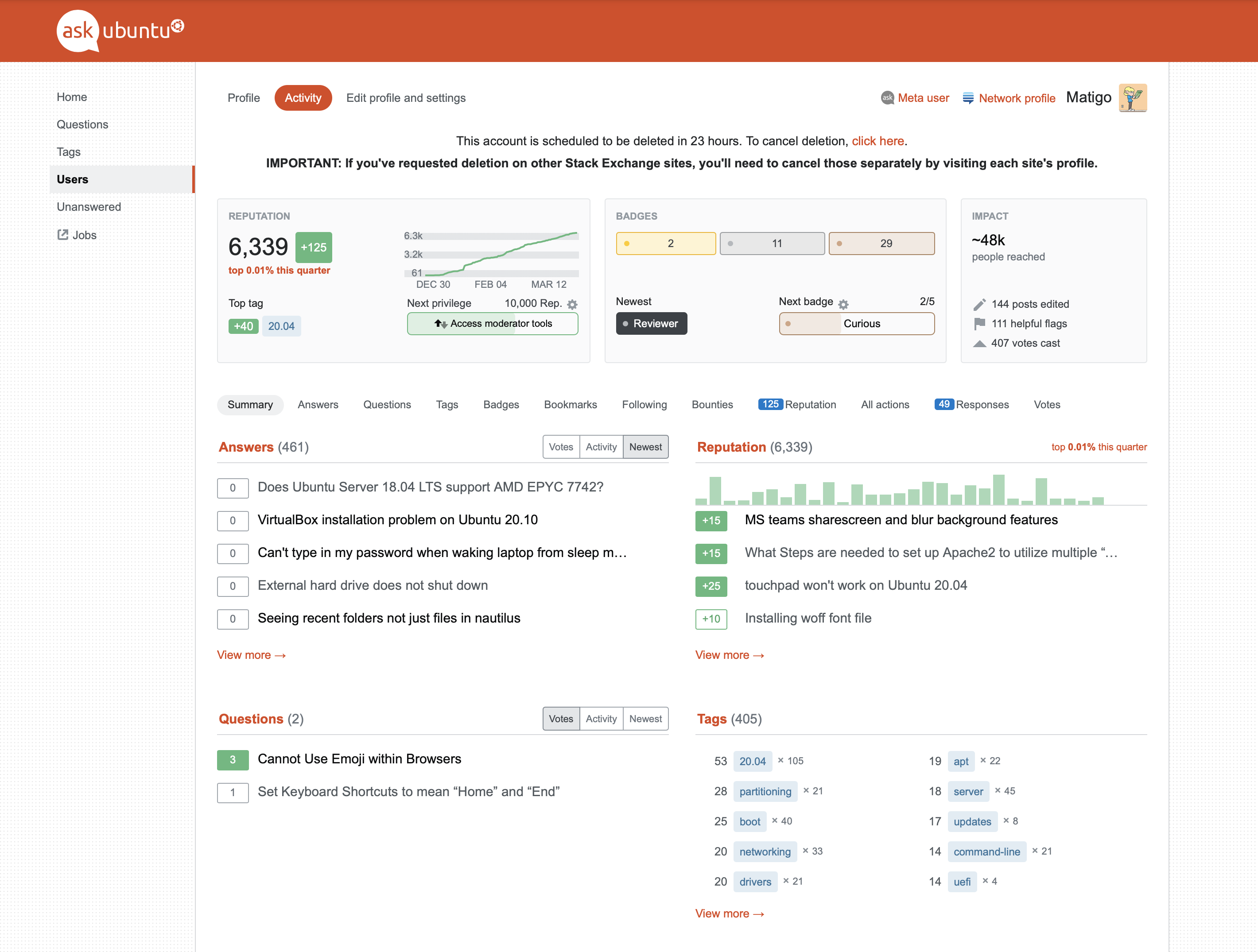This screenshot has height=952, width=1258.
Task: Sort Answers by Votes
Action: [x=561, y=447]
